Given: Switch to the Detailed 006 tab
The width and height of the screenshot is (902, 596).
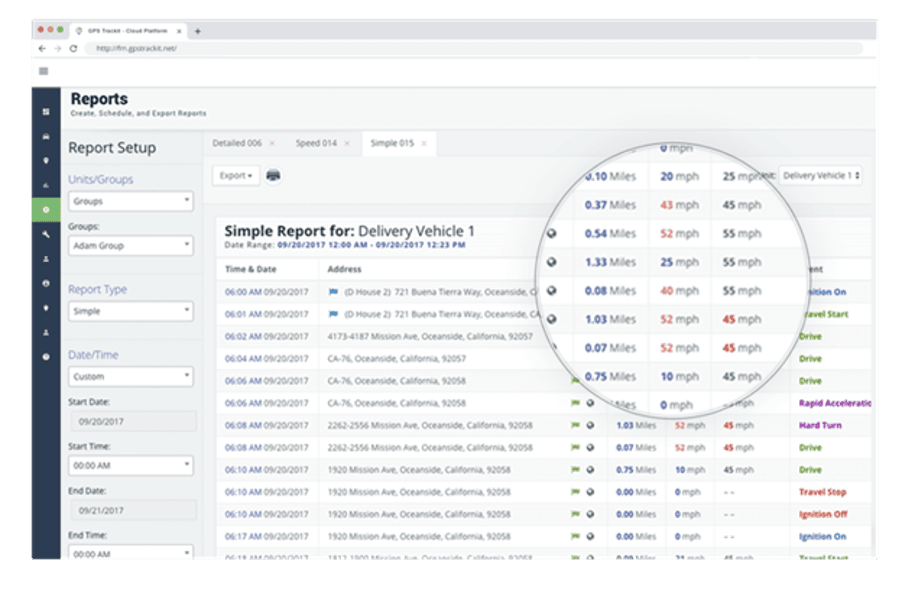Looking at the screenshot, I should [x=236, y=143].
